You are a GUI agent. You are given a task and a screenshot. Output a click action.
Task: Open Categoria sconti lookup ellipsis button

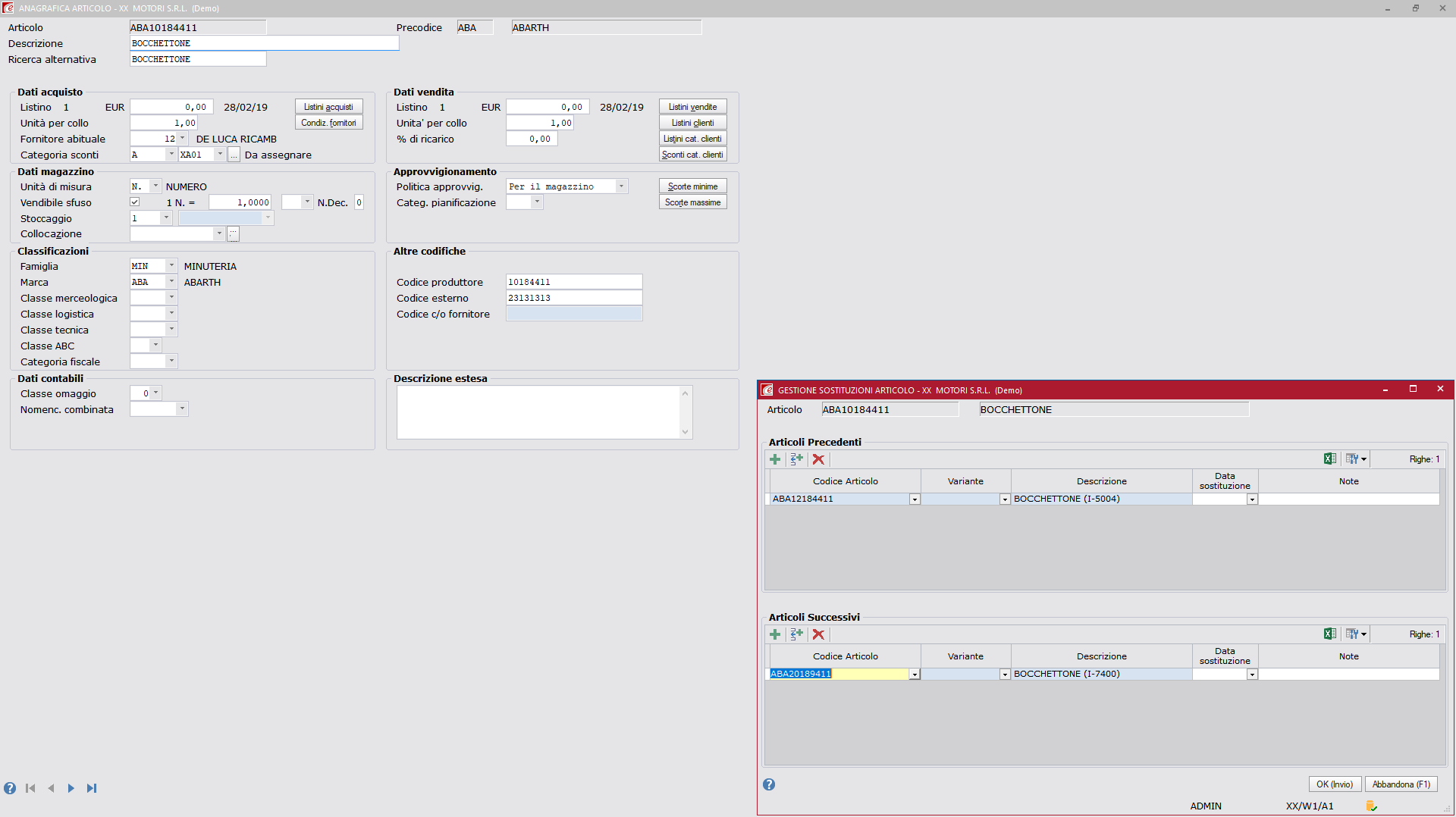[234, 155]
